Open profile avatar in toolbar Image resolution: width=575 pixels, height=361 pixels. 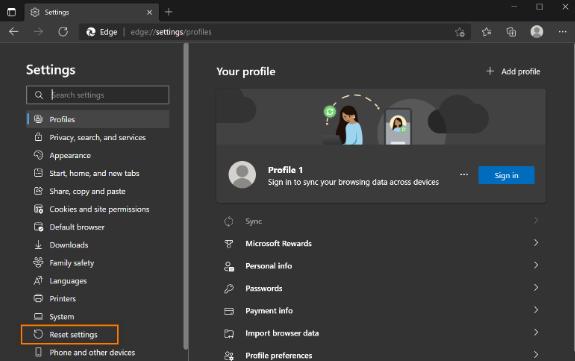(x=537, y=32)
